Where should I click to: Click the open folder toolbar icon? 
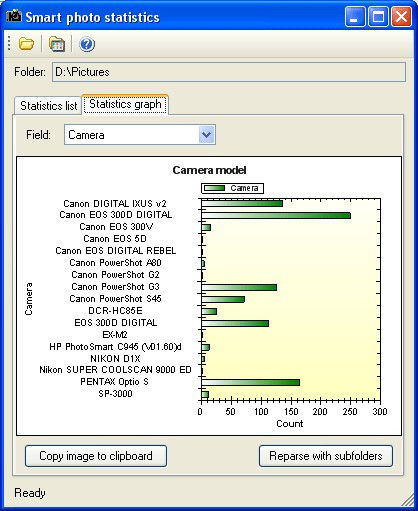coord(26,44)
